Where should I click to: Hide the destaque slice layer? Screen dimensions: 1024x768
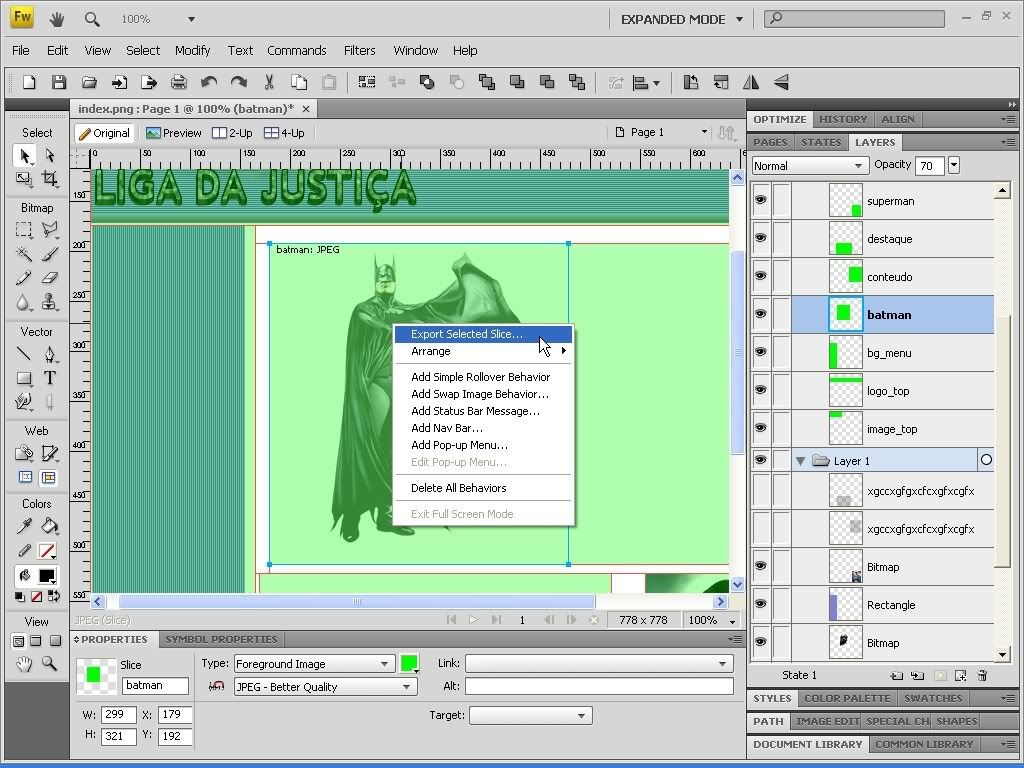tap(761, 238)
